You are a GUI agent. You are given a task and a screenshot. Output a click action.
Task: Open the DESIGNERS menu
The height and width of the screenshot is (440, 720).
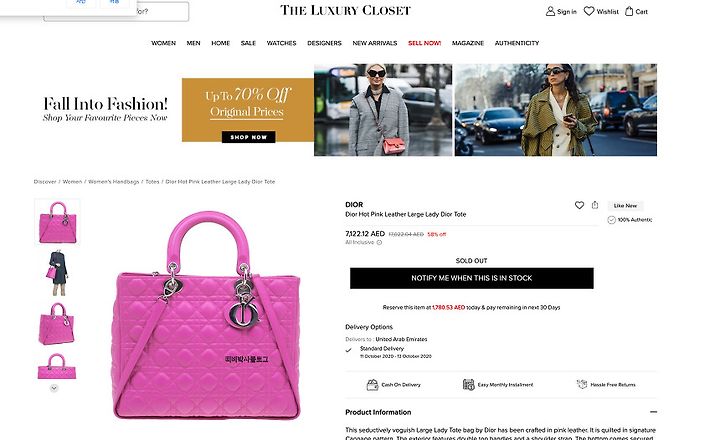coord(324,43)
